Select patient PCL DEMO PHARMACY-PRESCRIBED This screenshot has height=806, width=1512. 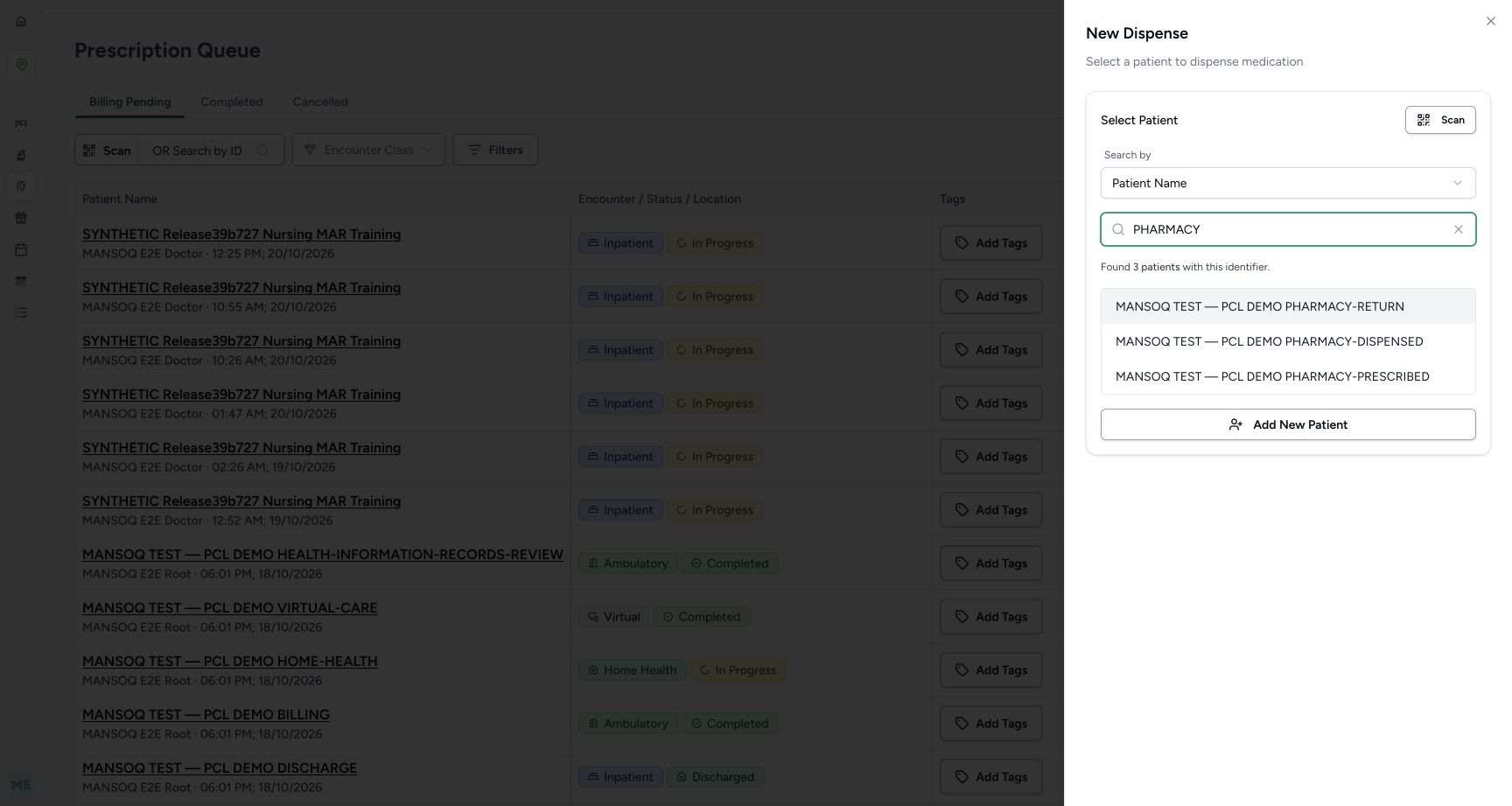tap(1288, 376)
